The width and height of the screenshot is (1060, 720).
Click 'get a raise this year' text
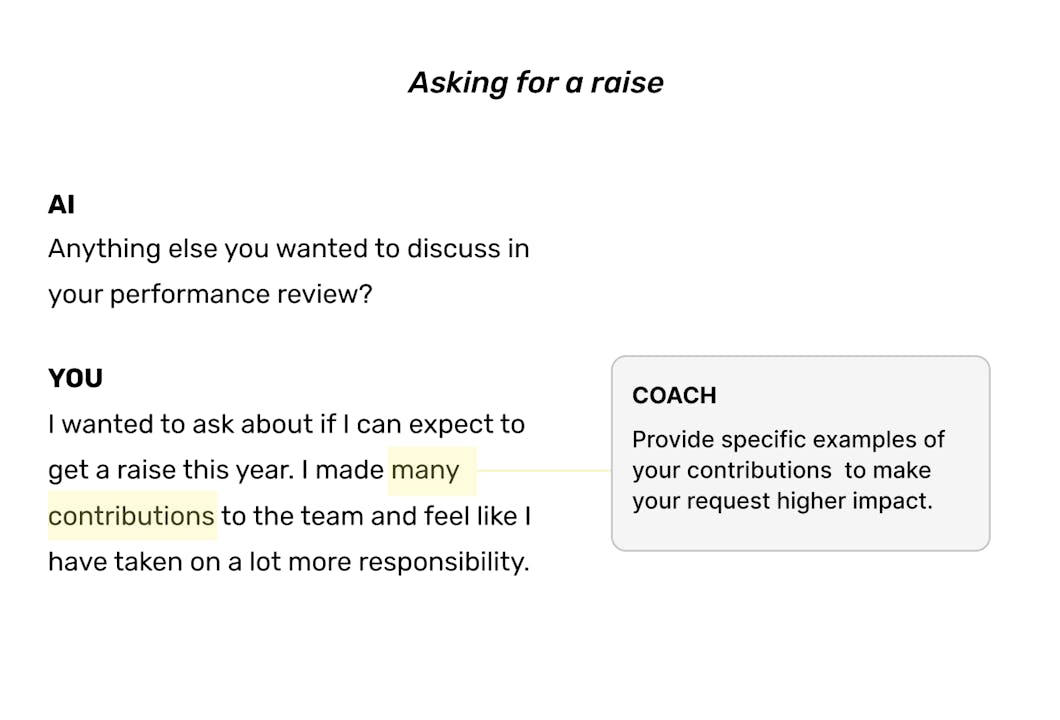pyautogui.click(x=170, y=470)
